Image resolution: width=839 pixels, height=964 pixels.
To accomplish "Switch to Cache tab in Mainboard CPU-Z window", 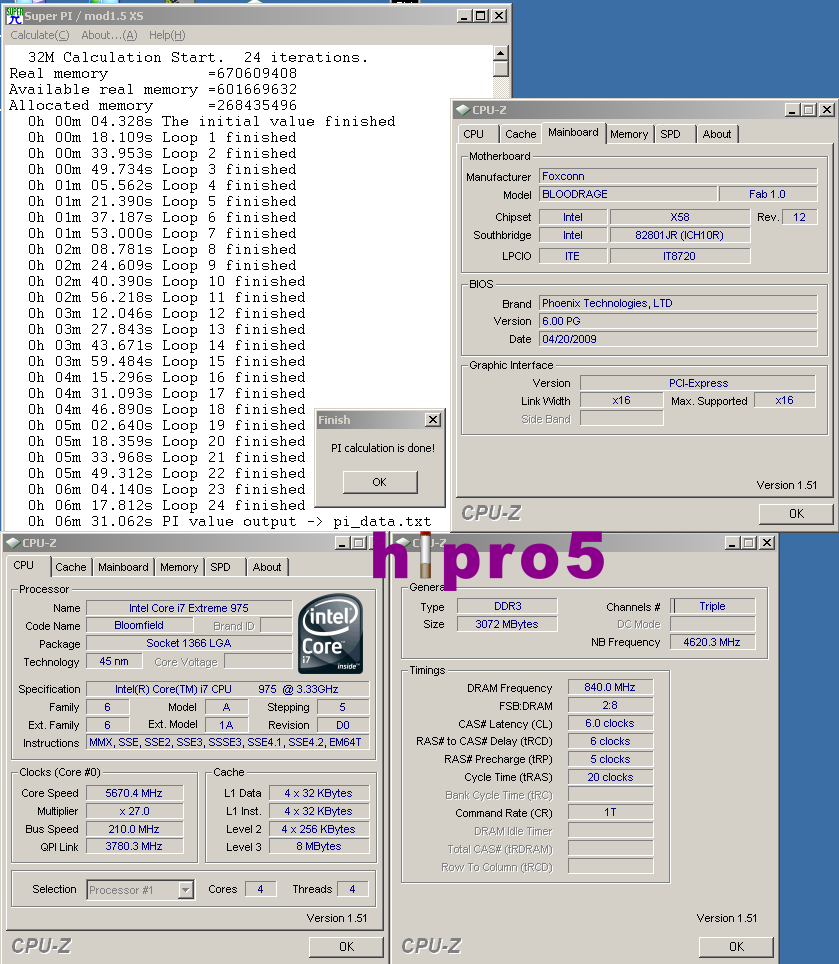I will 521,134.
